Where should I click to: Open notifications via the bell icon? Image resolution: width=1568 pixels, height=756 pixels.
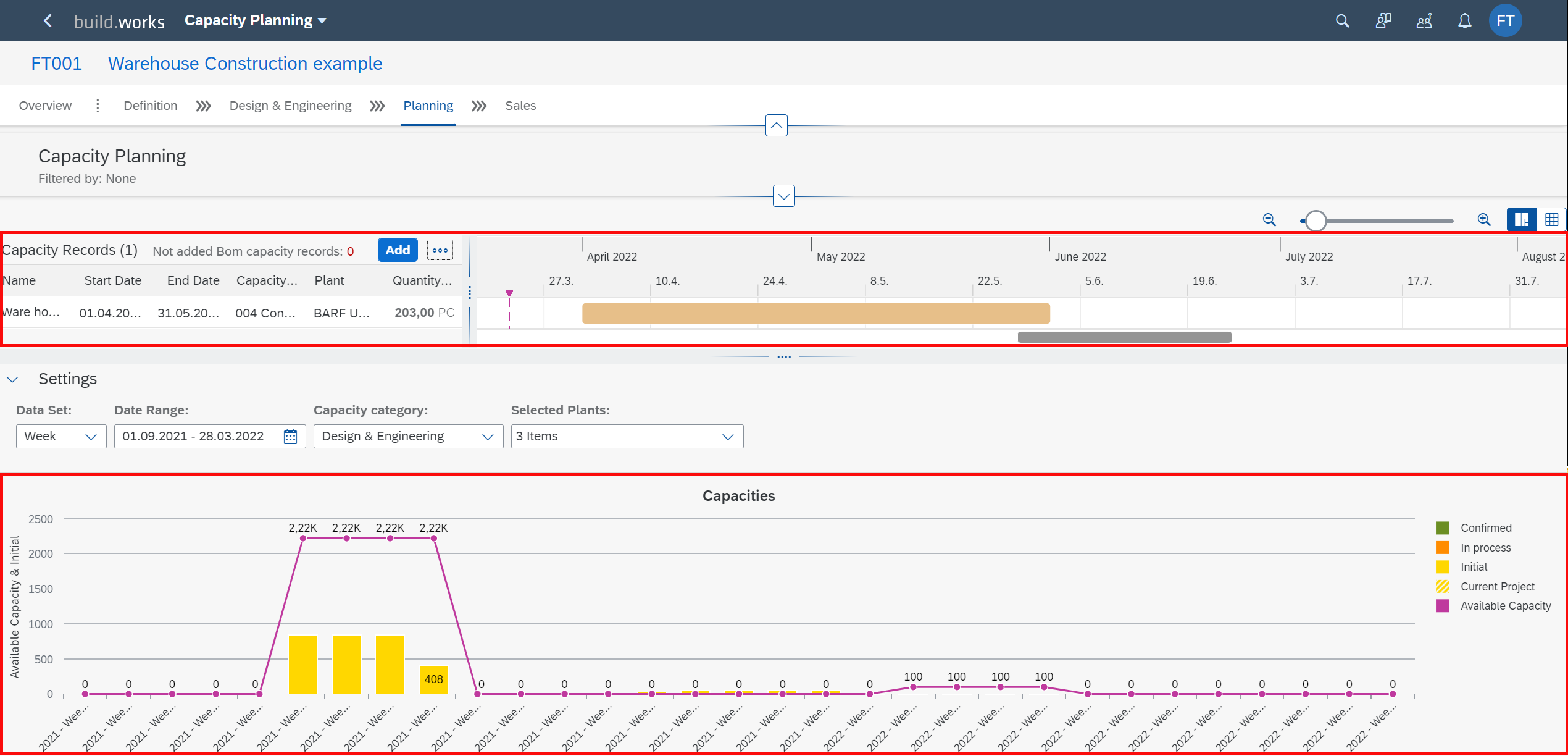coord(1464,20)
